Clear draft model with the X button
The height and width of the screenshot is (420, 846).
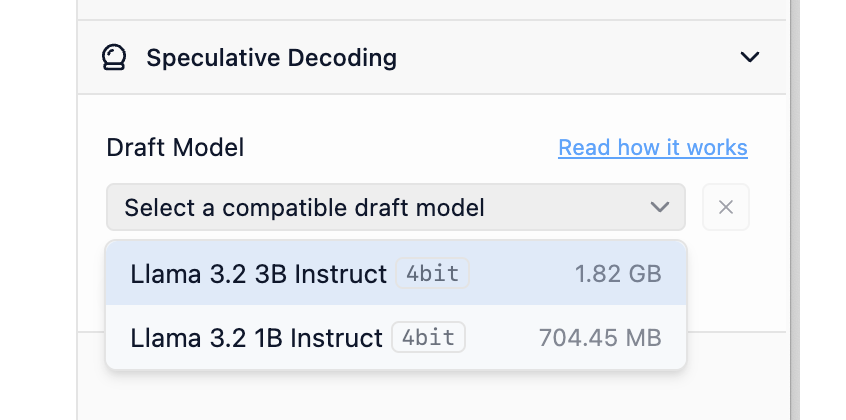[726, 207]
